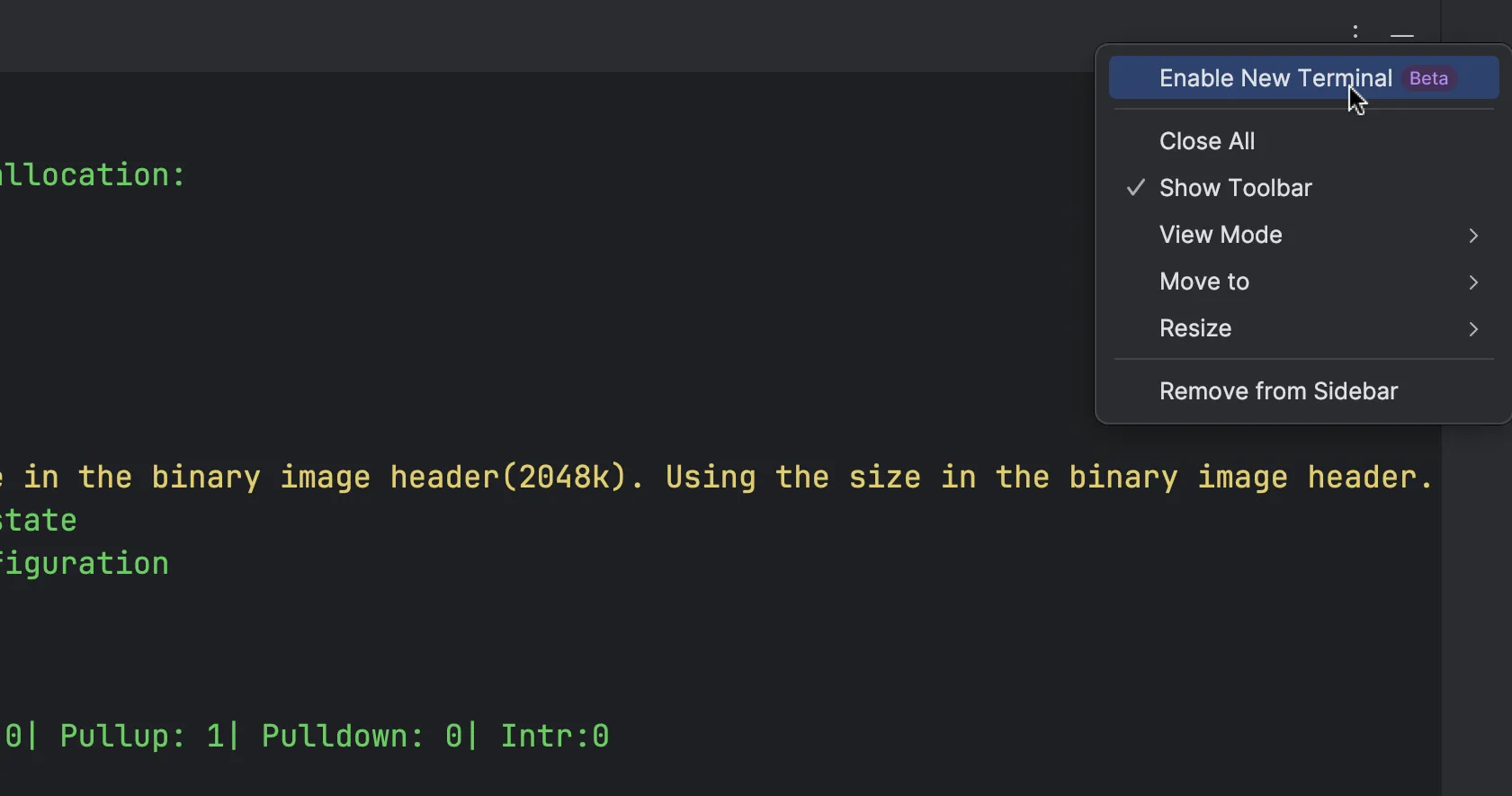Click the 'Intr:0' text in terminal output
The height and width of the screenshot is (796, 1512).
(555, 736)
